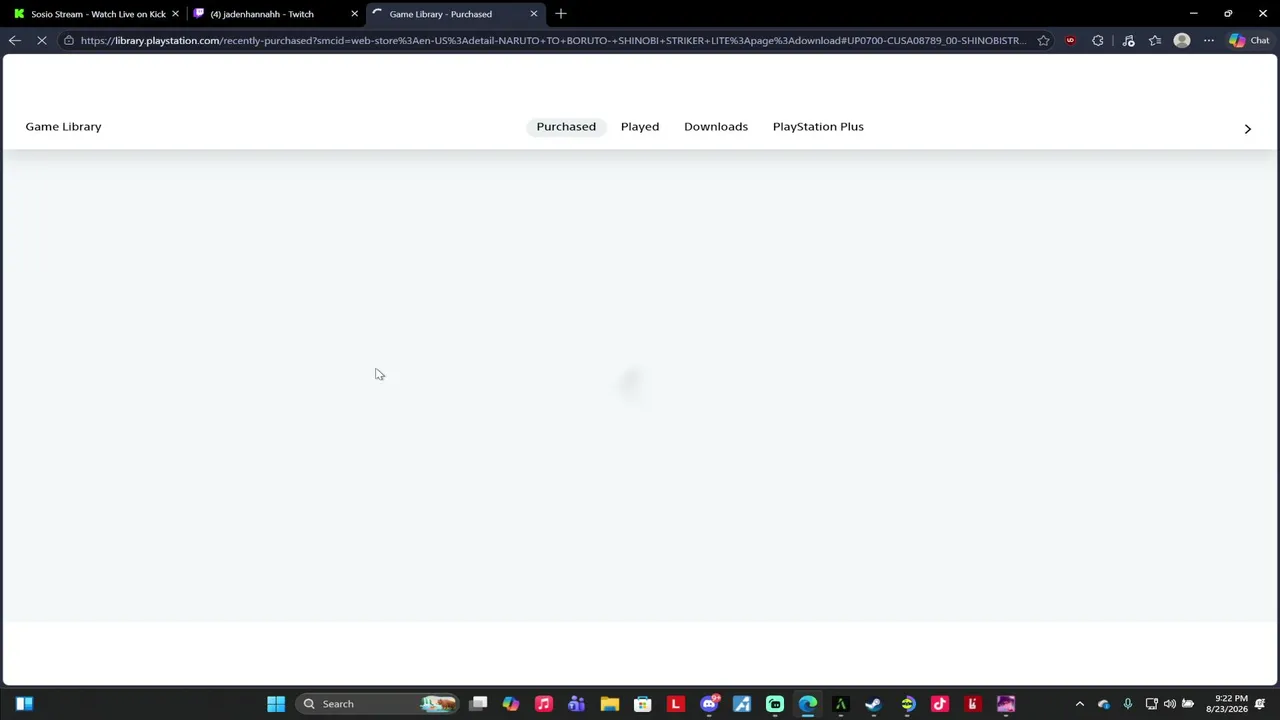Open the Downloads tab
Image resolution: width=1280 pixels, height=720 pixels.
pyautogui.click(x=716, y=127)
